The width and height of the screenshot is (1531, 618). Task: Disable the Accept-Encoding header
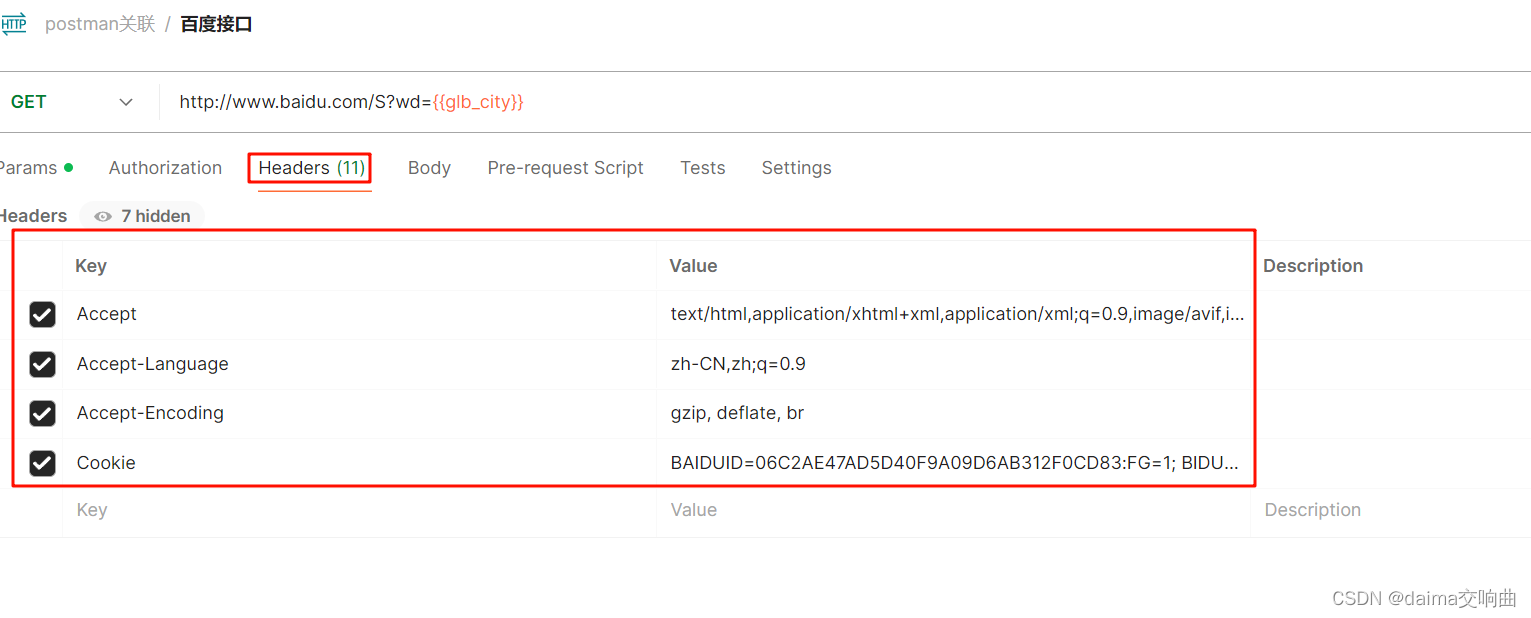41,413
